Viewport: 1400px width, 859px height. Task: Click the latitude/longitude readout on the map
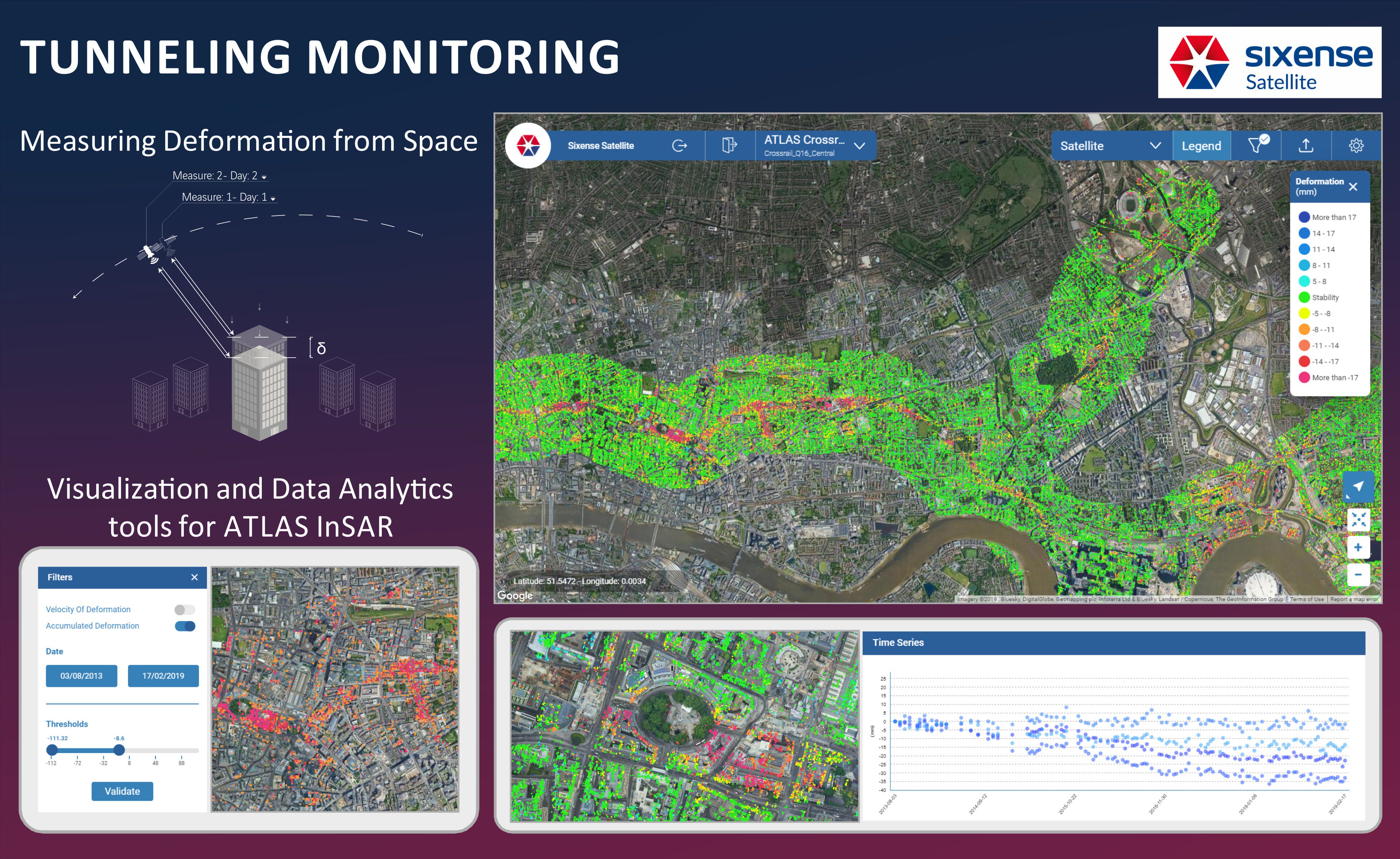[579, 581]
